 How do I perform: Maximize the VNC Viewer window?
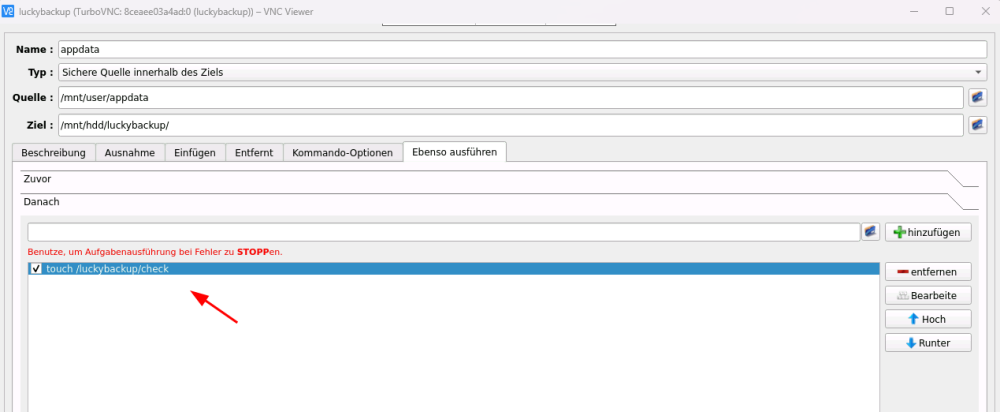(x=950, y=11)
